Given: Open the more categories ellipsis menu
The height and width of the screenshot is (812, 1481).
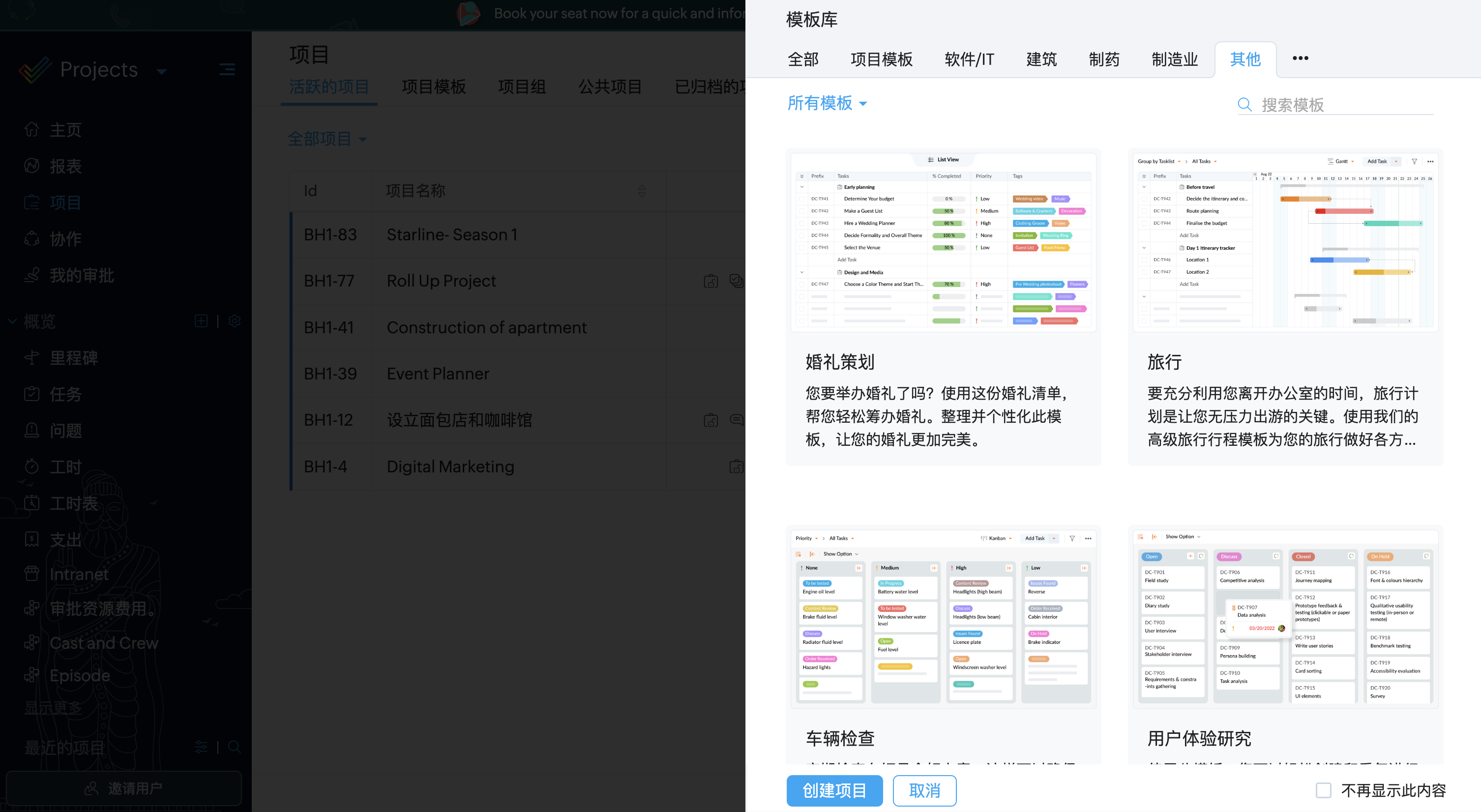Looking at the screenshot, I should point(1300,58).
